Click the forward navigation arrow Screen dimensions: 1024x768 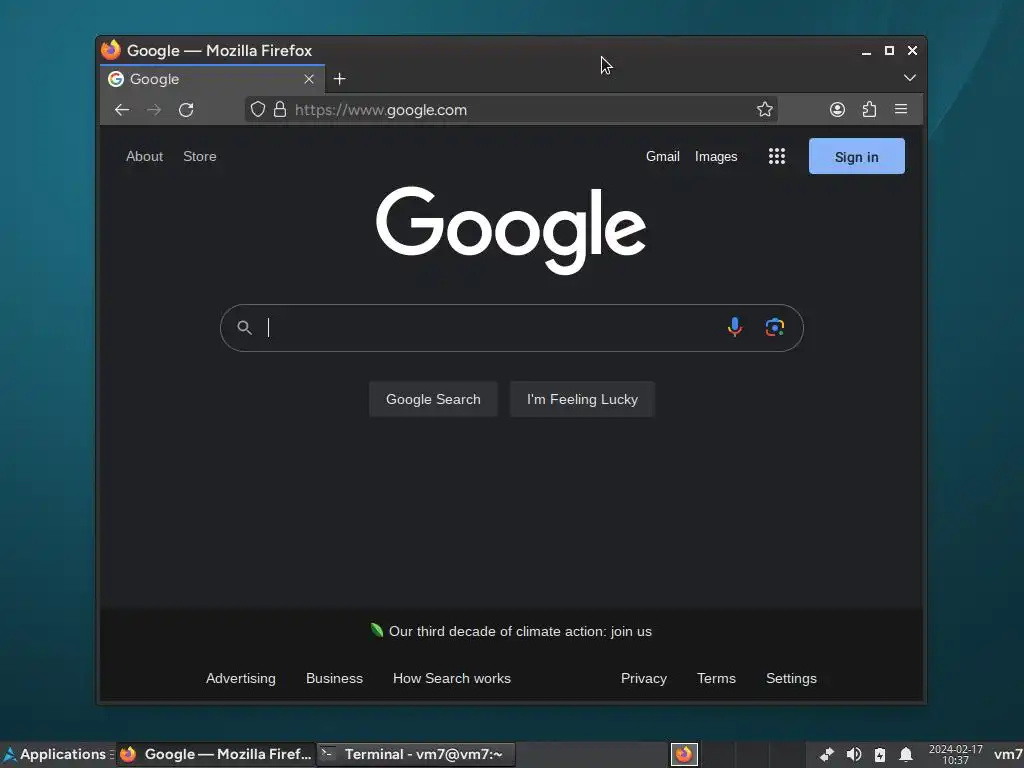(154, 110)
